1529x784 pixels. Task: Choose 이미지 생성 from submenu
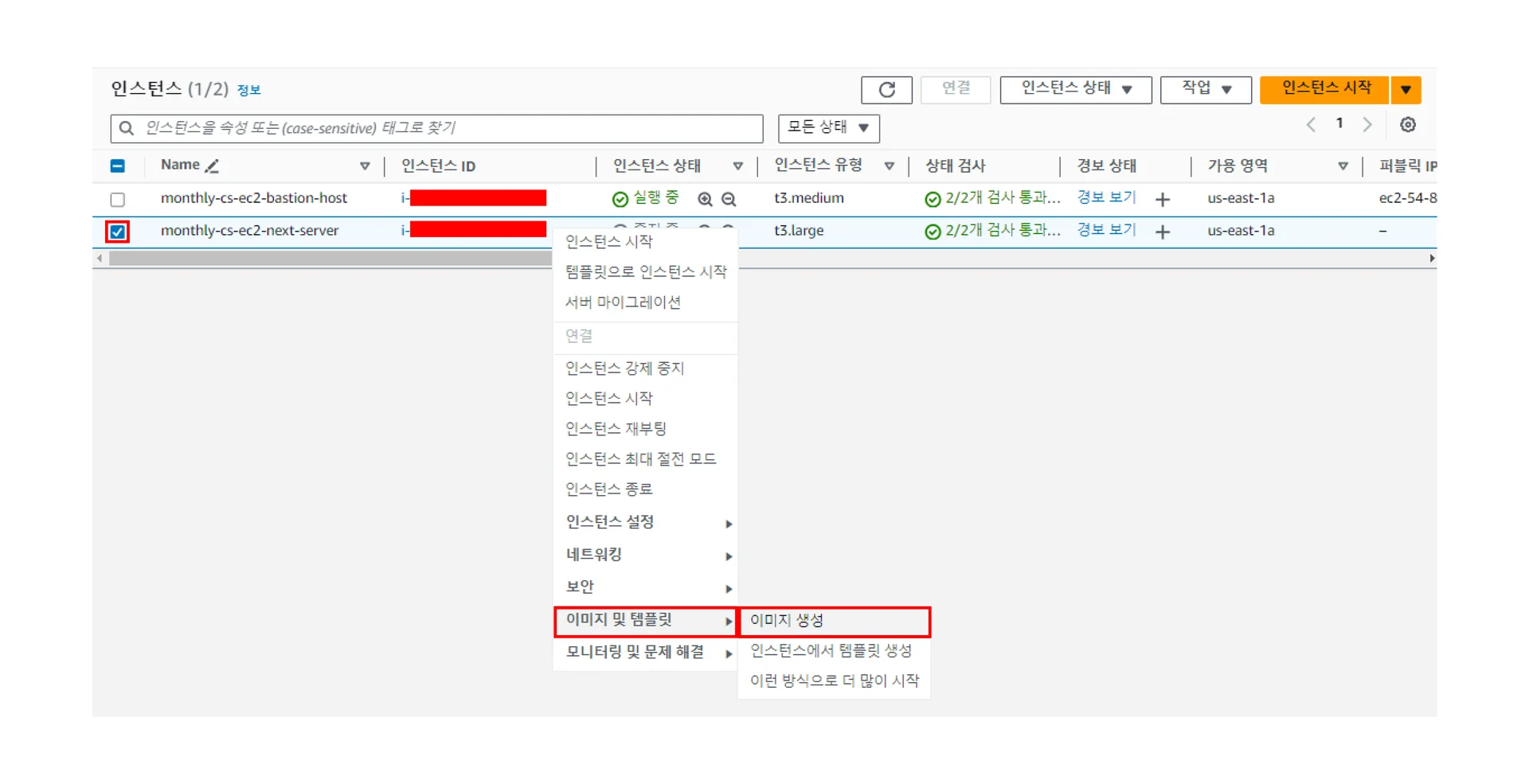click(834, 621)
